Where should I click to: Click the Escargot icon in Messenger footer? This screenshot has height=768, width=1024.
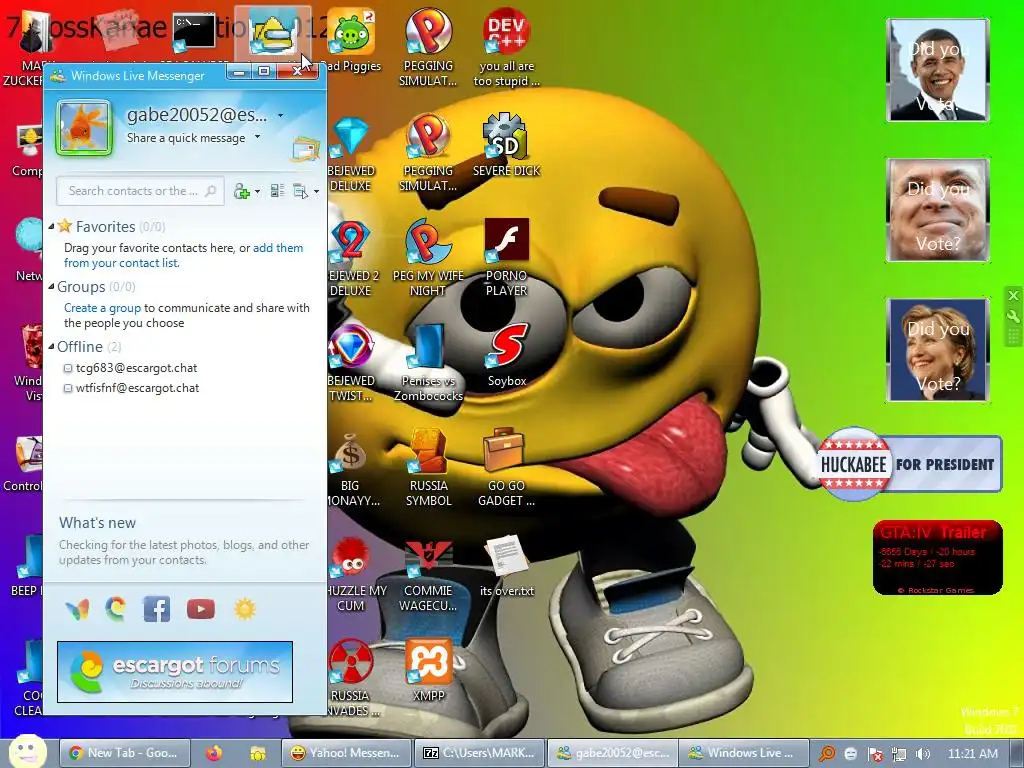click(x=116, y=609)
